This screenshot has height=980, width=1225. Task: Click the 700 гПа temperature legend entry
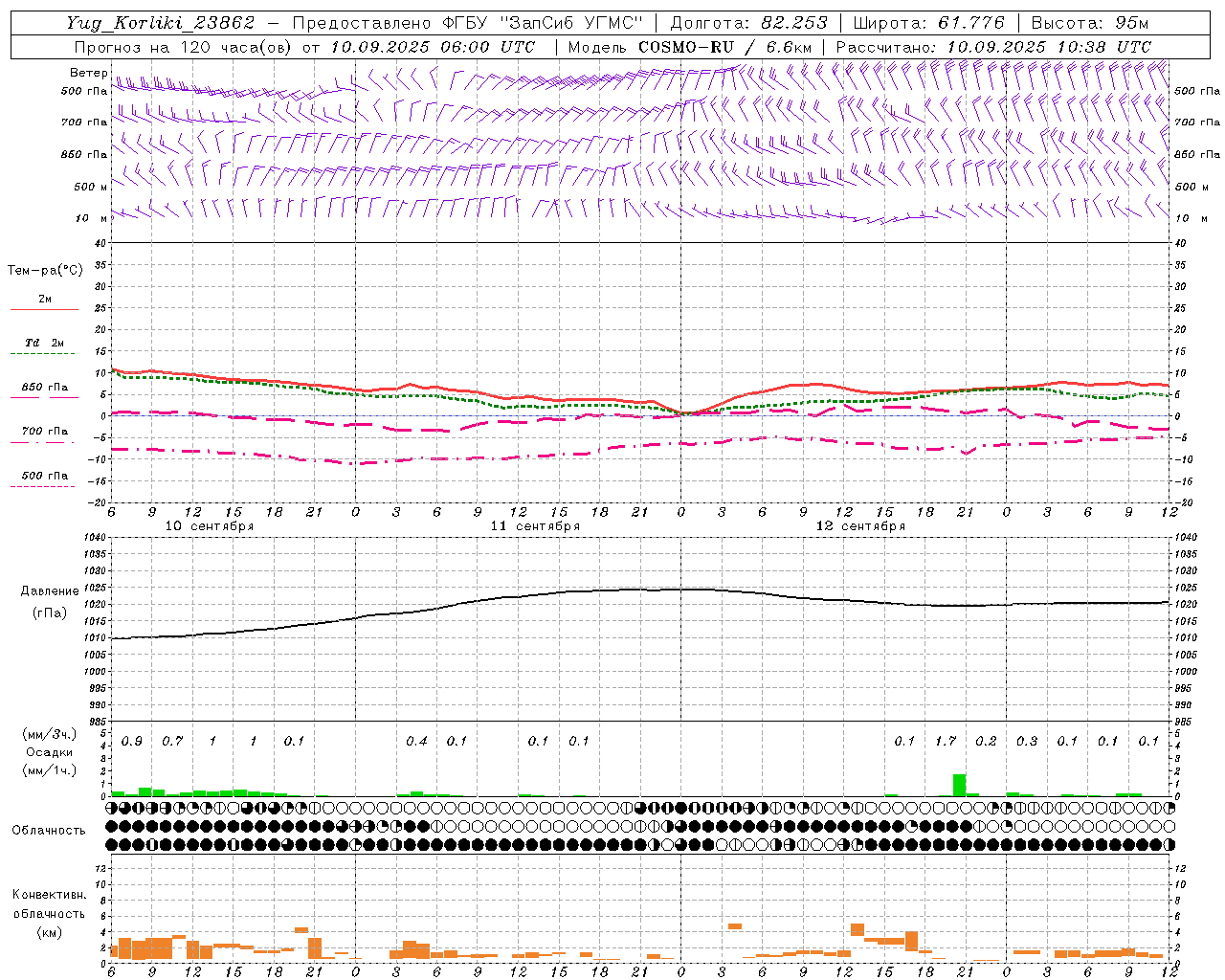44,432
